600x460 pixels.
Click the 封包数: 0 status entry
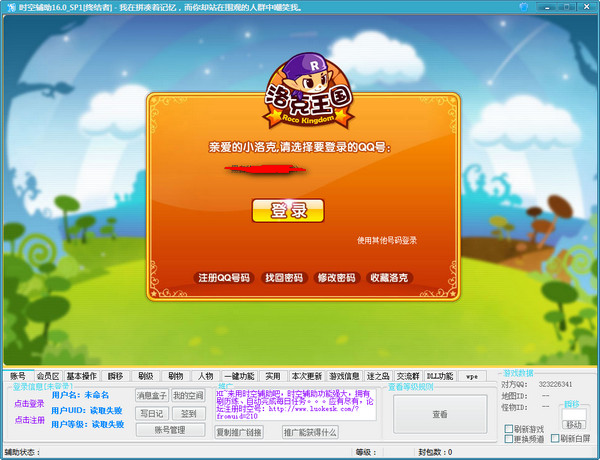click(x=435, y=452)
